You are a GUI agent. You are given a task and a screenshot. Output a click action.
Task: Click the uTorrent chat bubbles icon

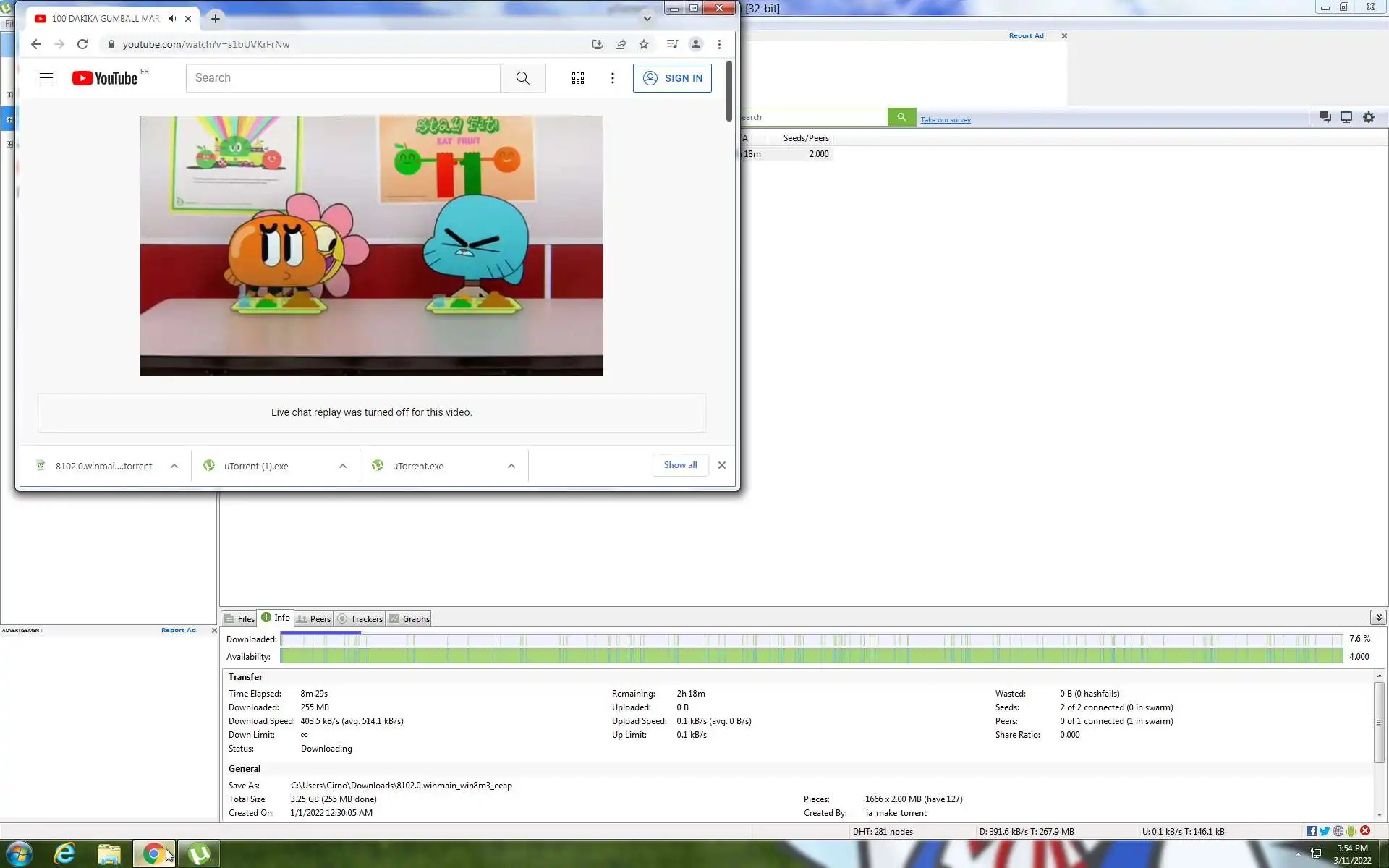[x=1325, y=117]
